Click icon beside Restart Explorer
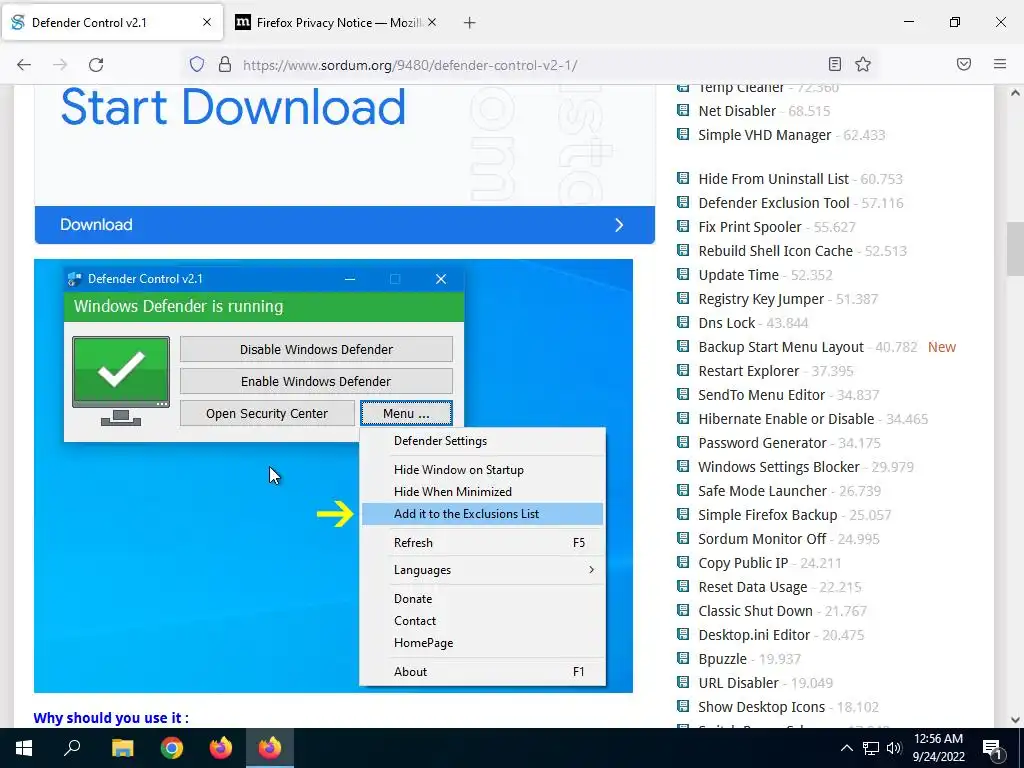 tap(683, 370)
